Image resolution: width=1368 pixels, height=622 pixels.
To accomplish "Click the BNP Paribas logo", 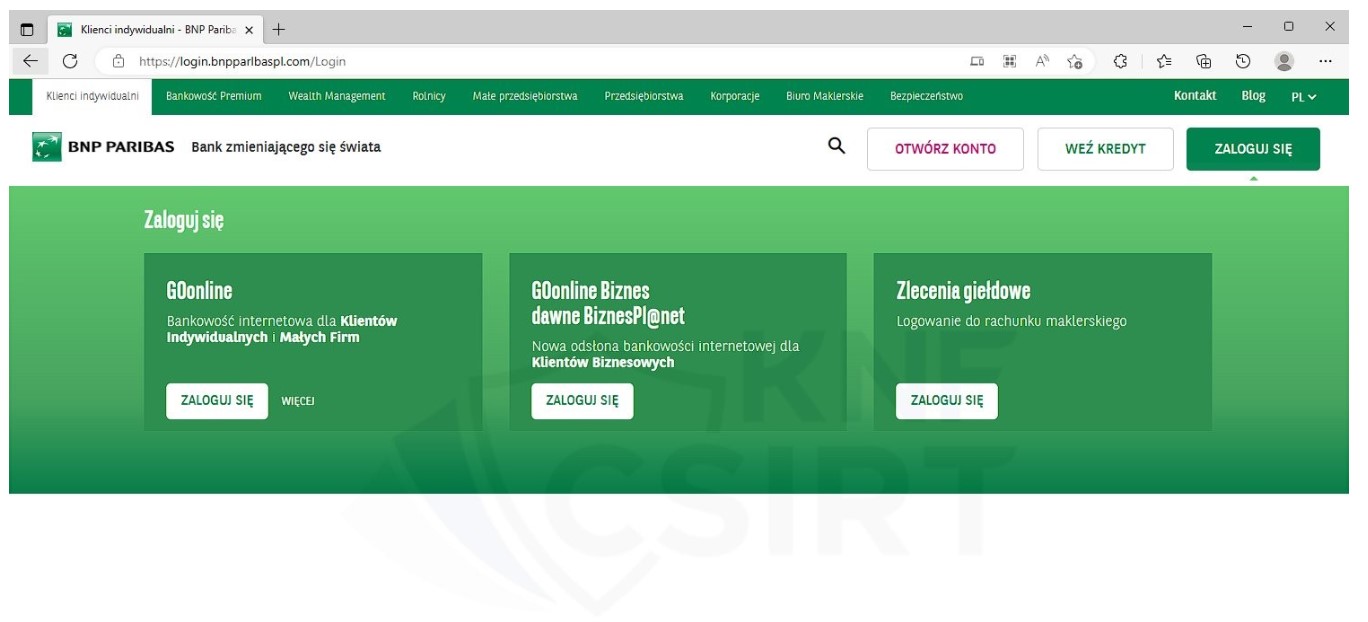I will (x=103, y=147).
